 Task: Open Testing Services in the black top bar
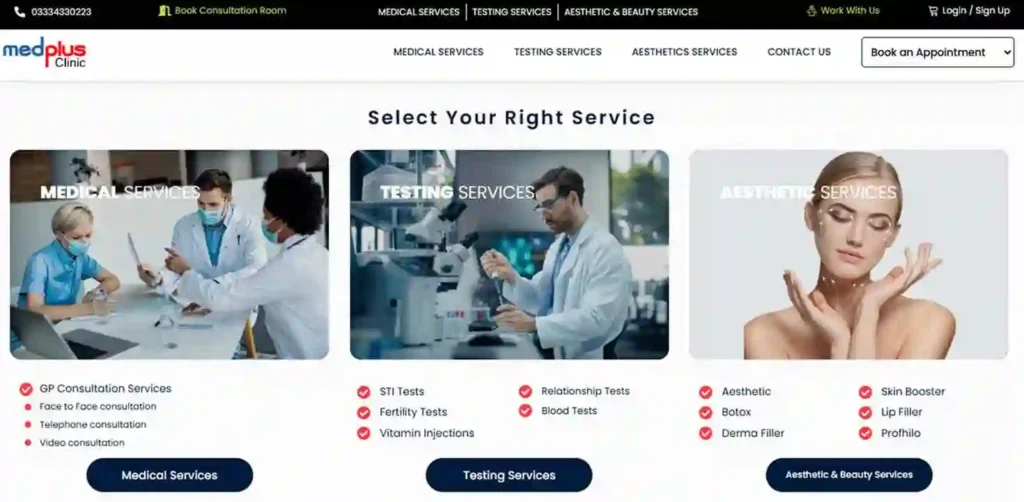[512, 12]
